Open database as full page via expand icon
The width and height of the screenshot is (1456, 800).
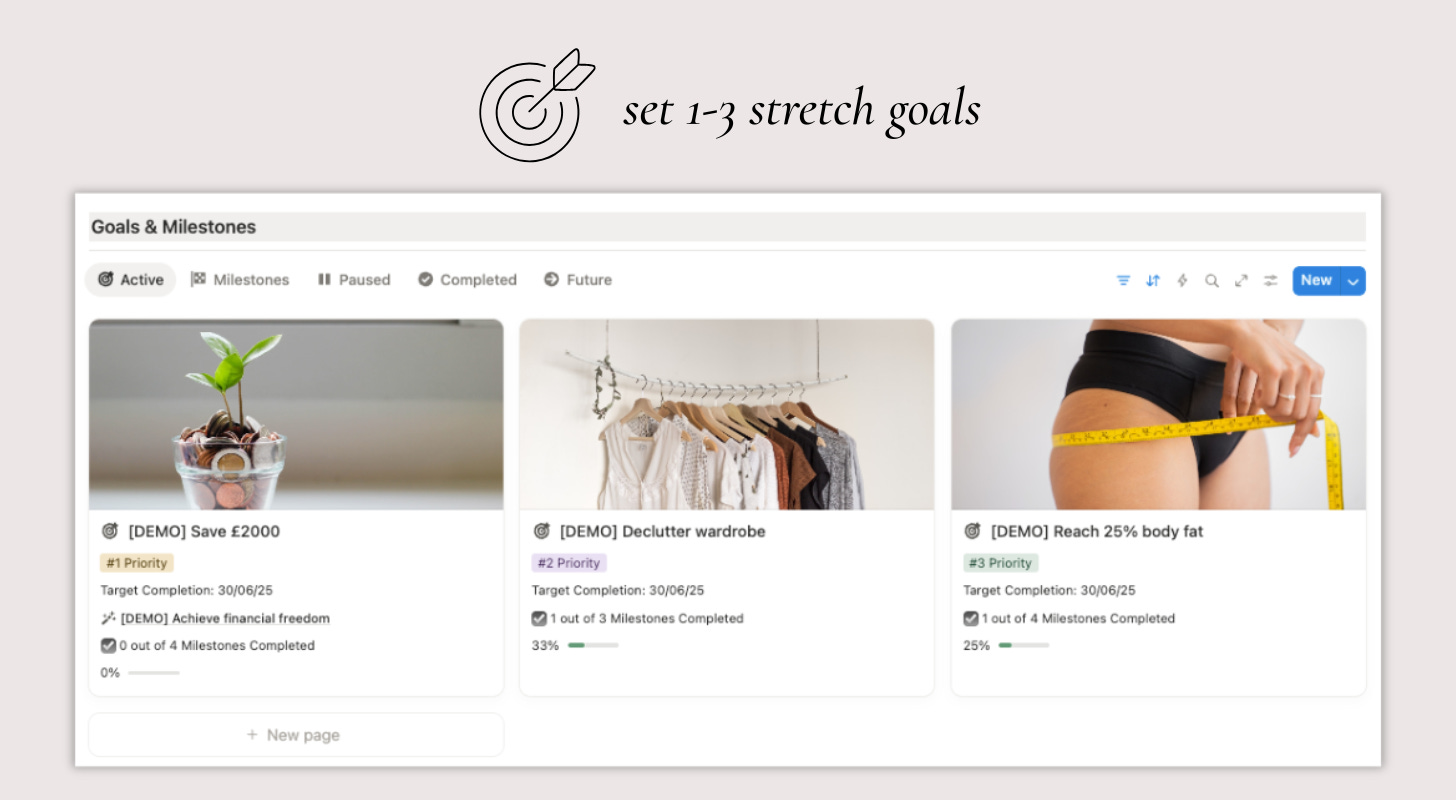click(1241, 281)
